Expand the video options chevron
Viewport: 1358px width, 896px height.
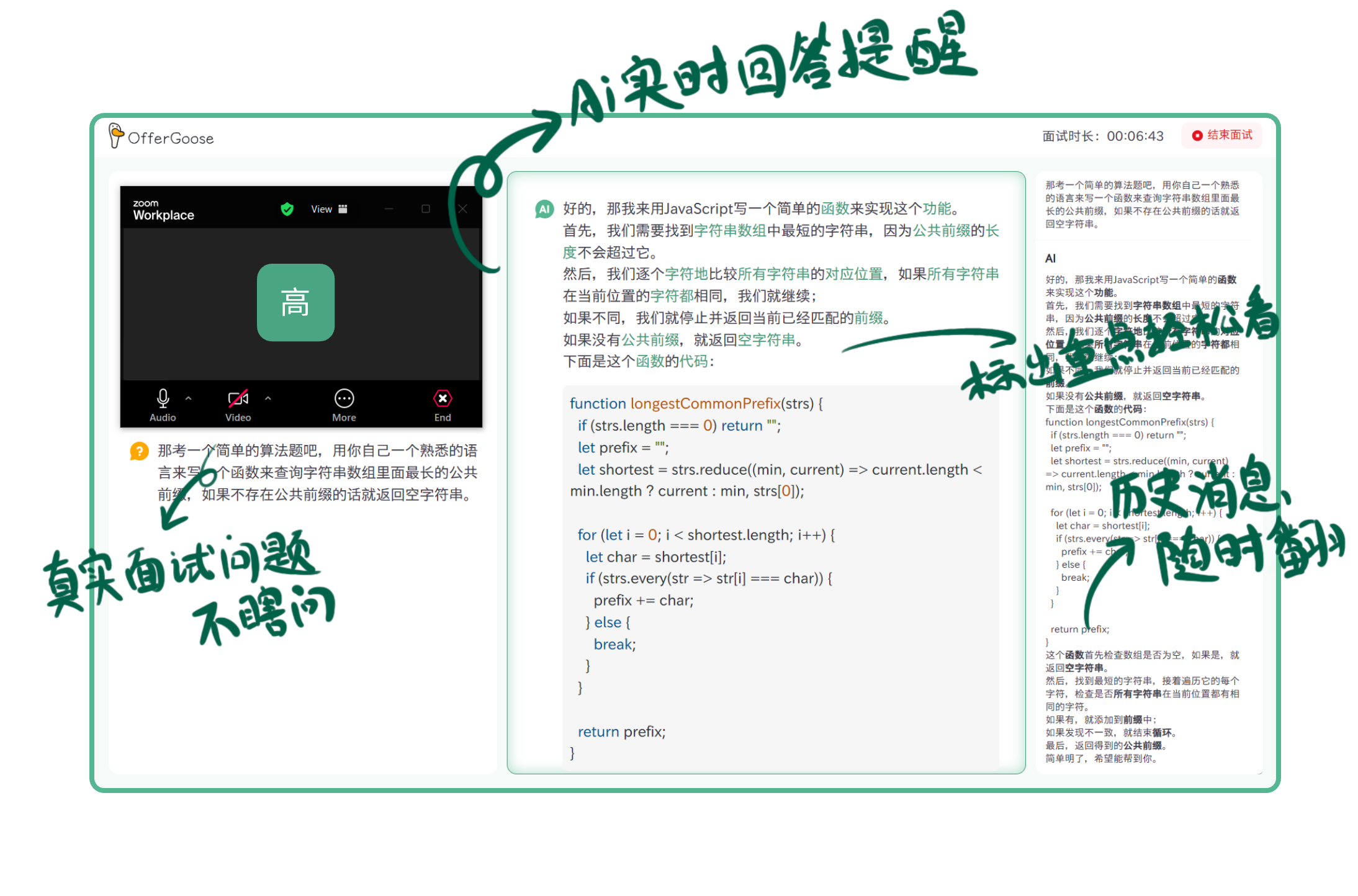[x=268, y=398]
